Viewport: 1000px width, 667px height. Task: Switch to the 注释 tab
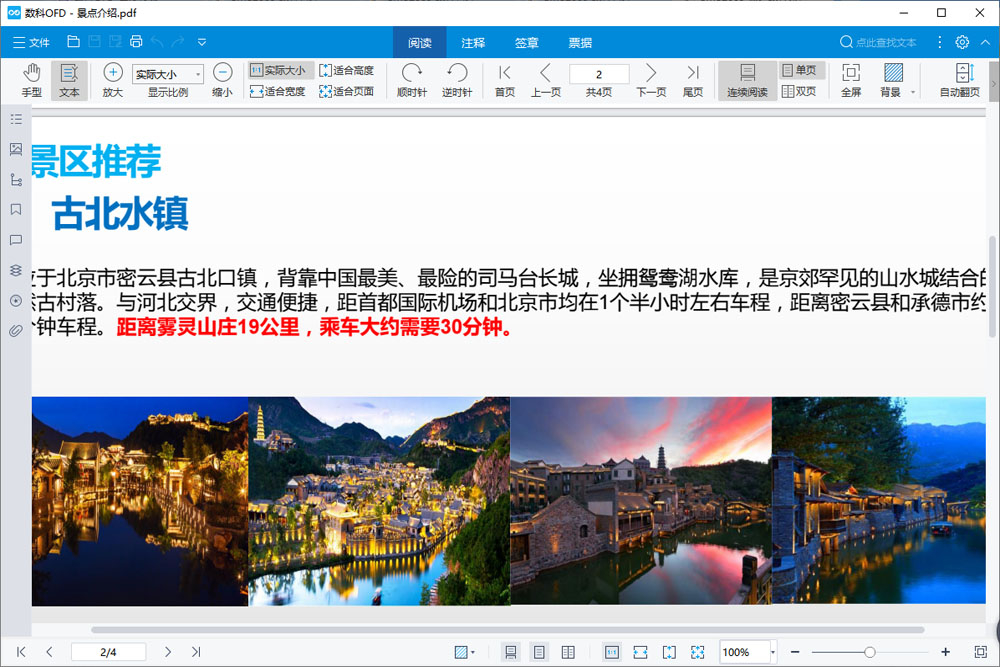click(x=473, y=43)
